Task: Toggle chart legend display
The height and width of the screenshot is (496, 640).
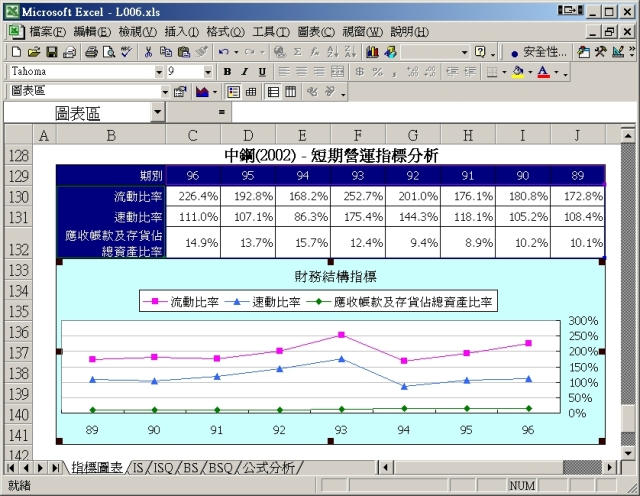Action: (233, 92)
